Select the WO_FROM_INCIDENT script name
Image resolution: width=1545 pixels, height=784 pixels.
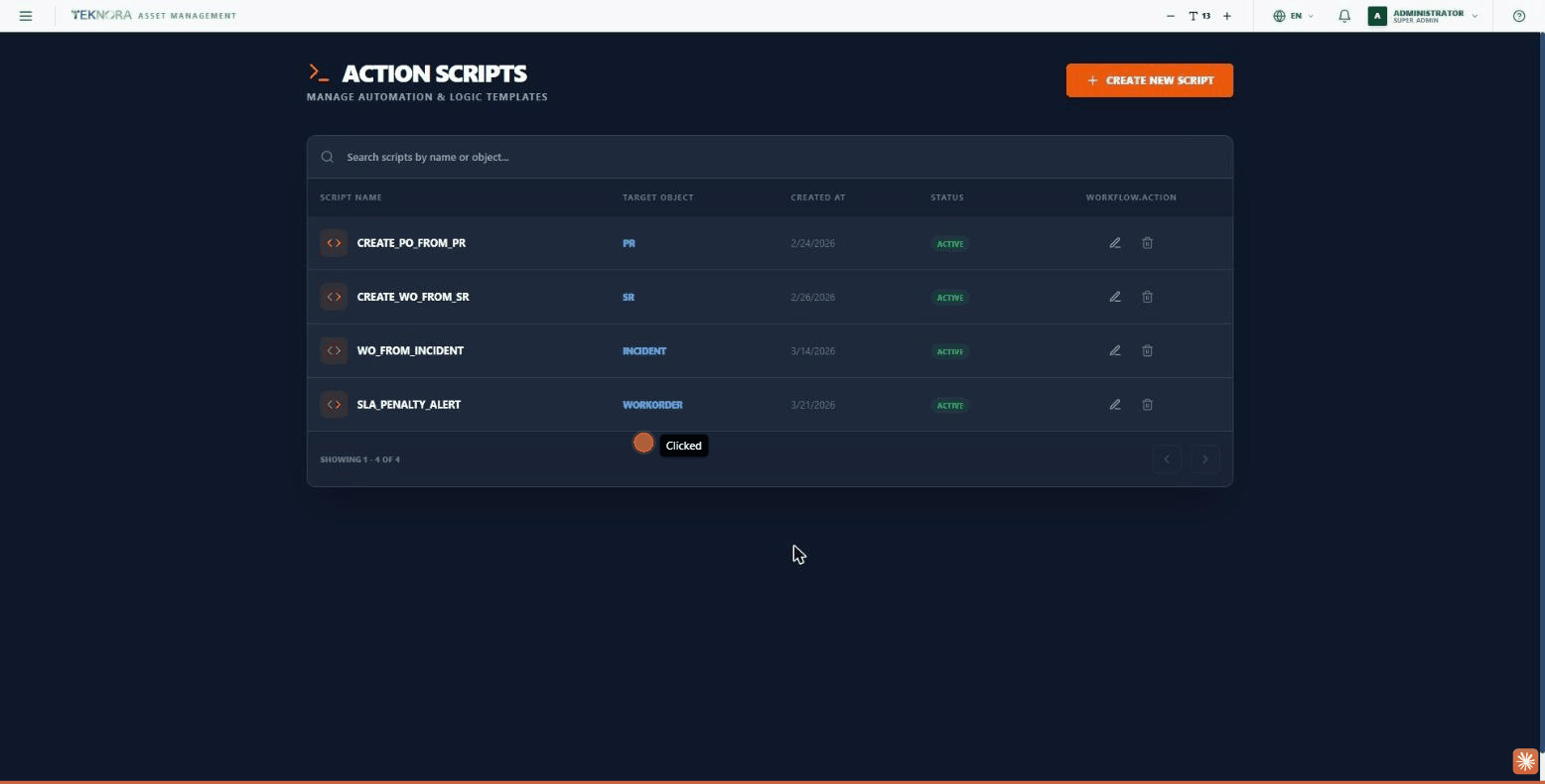pos(410,350)
